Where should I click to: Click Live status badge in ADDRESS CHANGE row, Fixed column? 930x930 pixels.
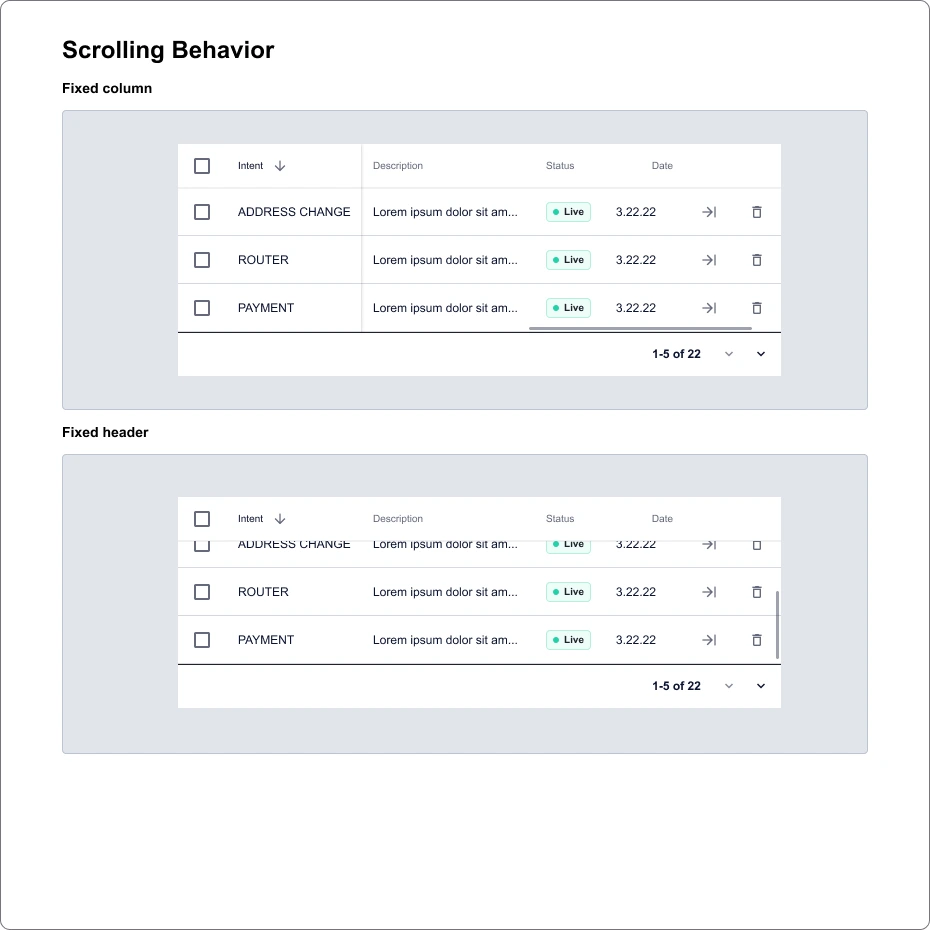click(568, 212)
